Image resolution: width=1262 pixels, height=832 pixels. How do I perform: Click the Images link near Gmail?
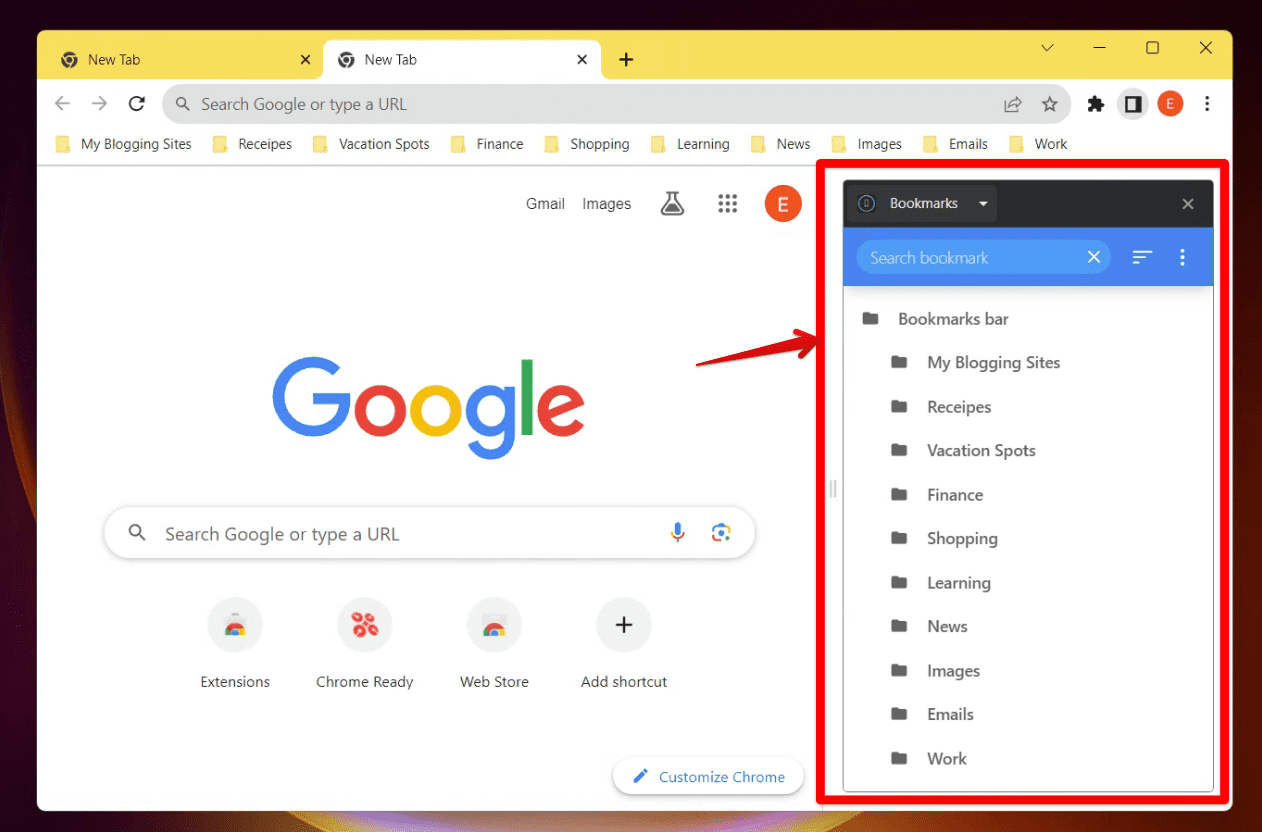pos(607,204)
